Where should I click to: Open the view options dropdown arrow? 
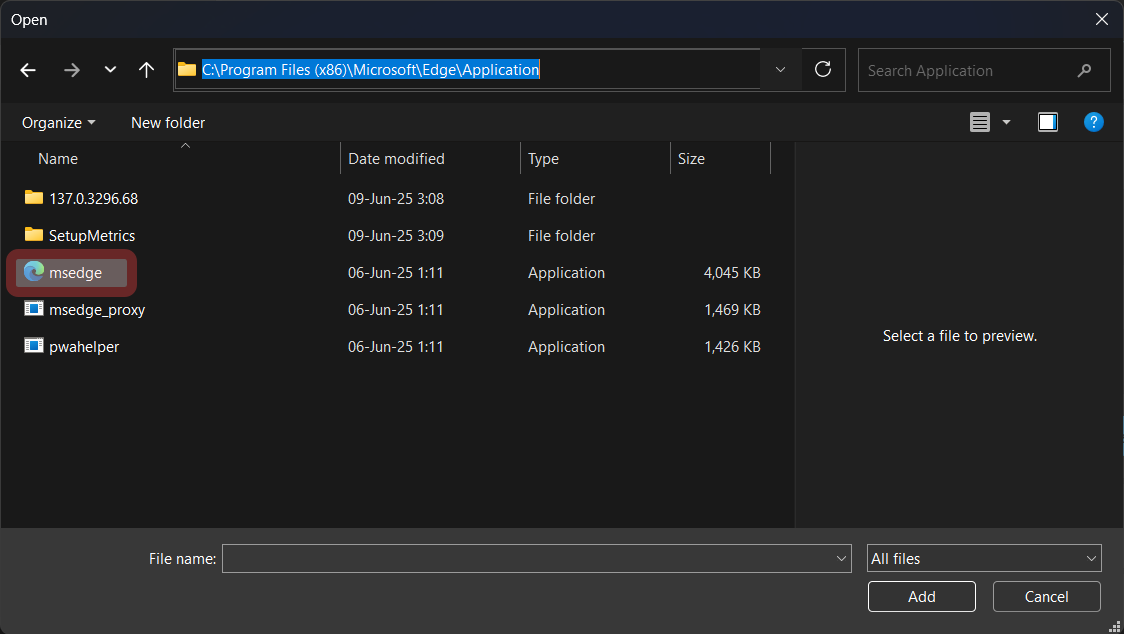1006,123
